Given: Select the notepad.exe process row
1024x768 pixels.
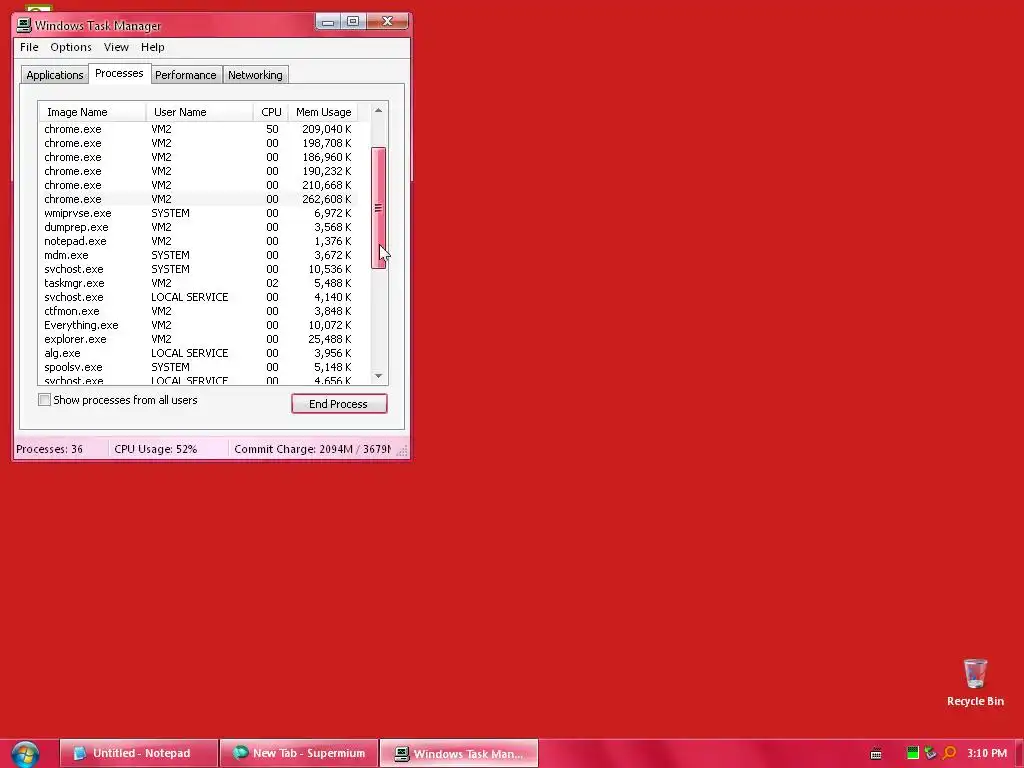Looking at the screenshot, I should 198,241.
